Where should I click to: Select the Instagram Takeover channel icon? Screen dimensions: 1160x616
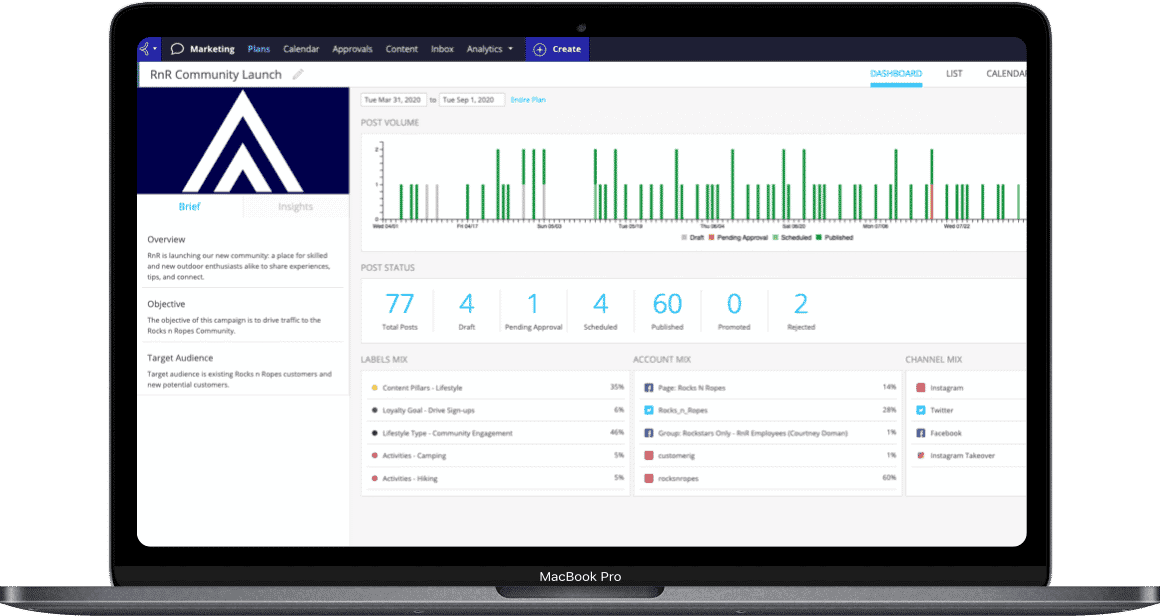[x=920, y=456]
